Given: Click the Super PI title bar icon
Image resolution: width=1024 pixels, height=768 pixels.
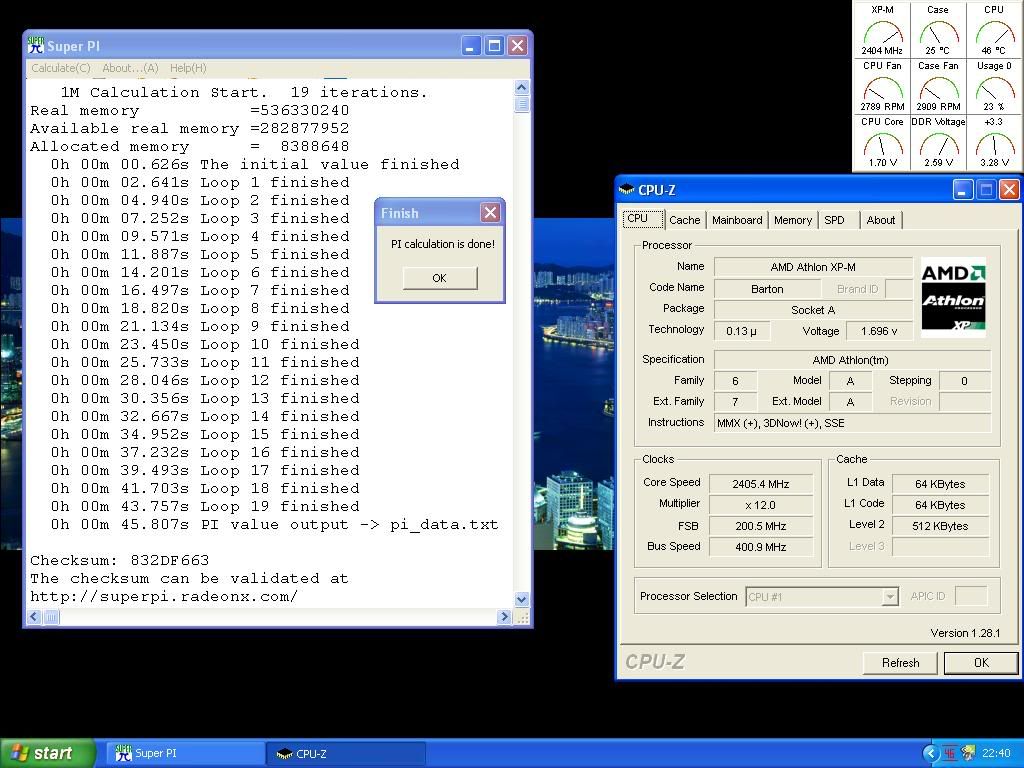Looking at the screenshot, I should (36, 44).
